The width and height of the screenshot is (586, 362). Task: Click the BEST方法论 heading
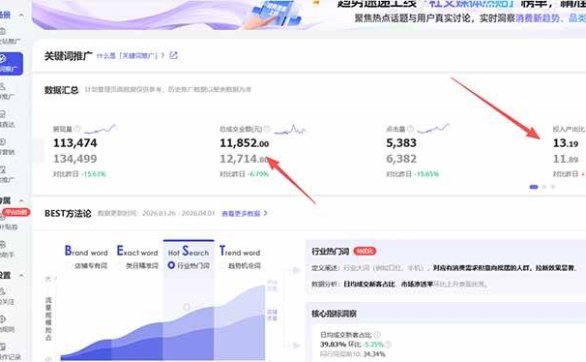68,214
